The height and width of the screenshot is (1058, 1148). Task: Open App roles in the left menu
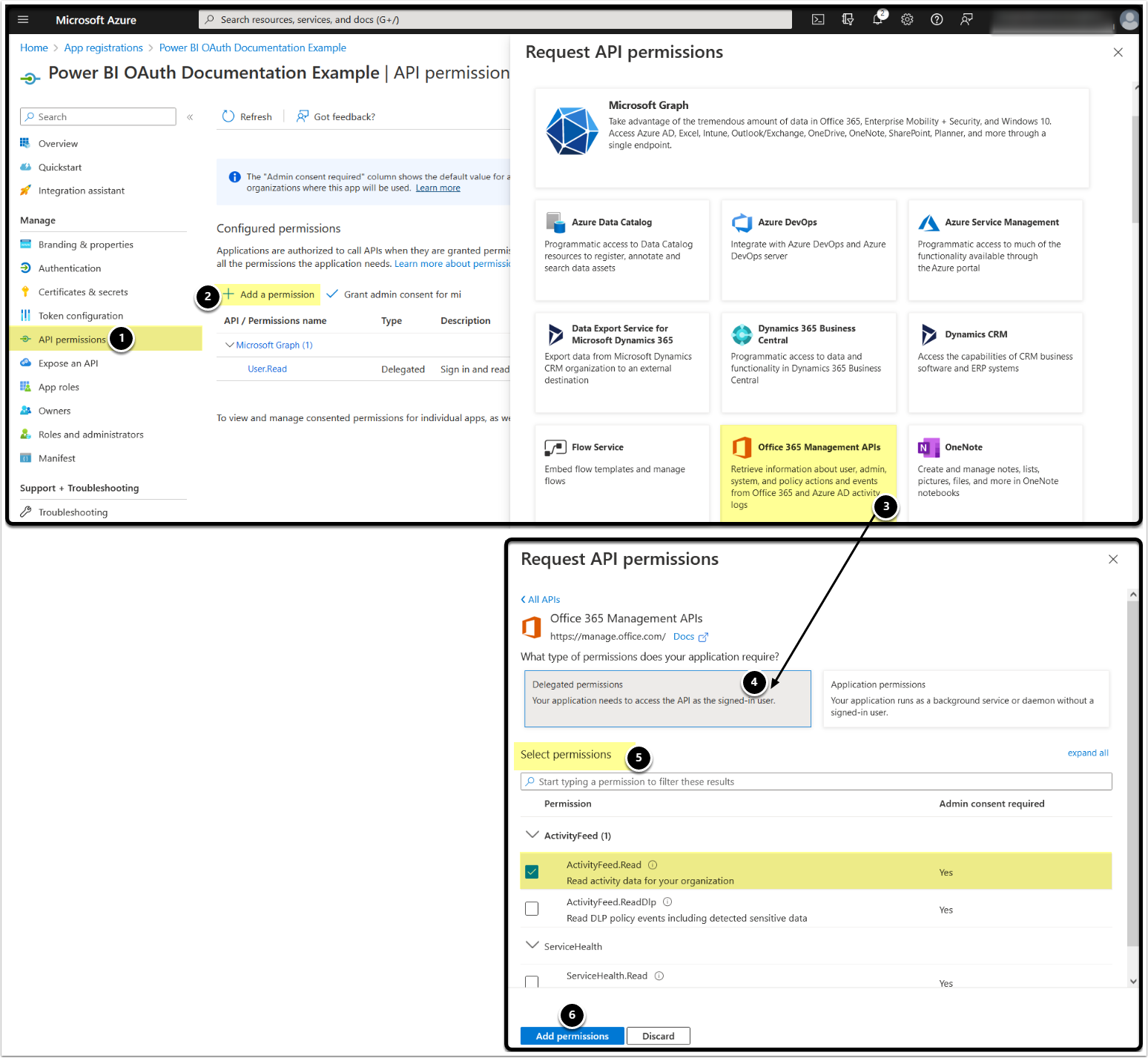(x=59, y=387)
